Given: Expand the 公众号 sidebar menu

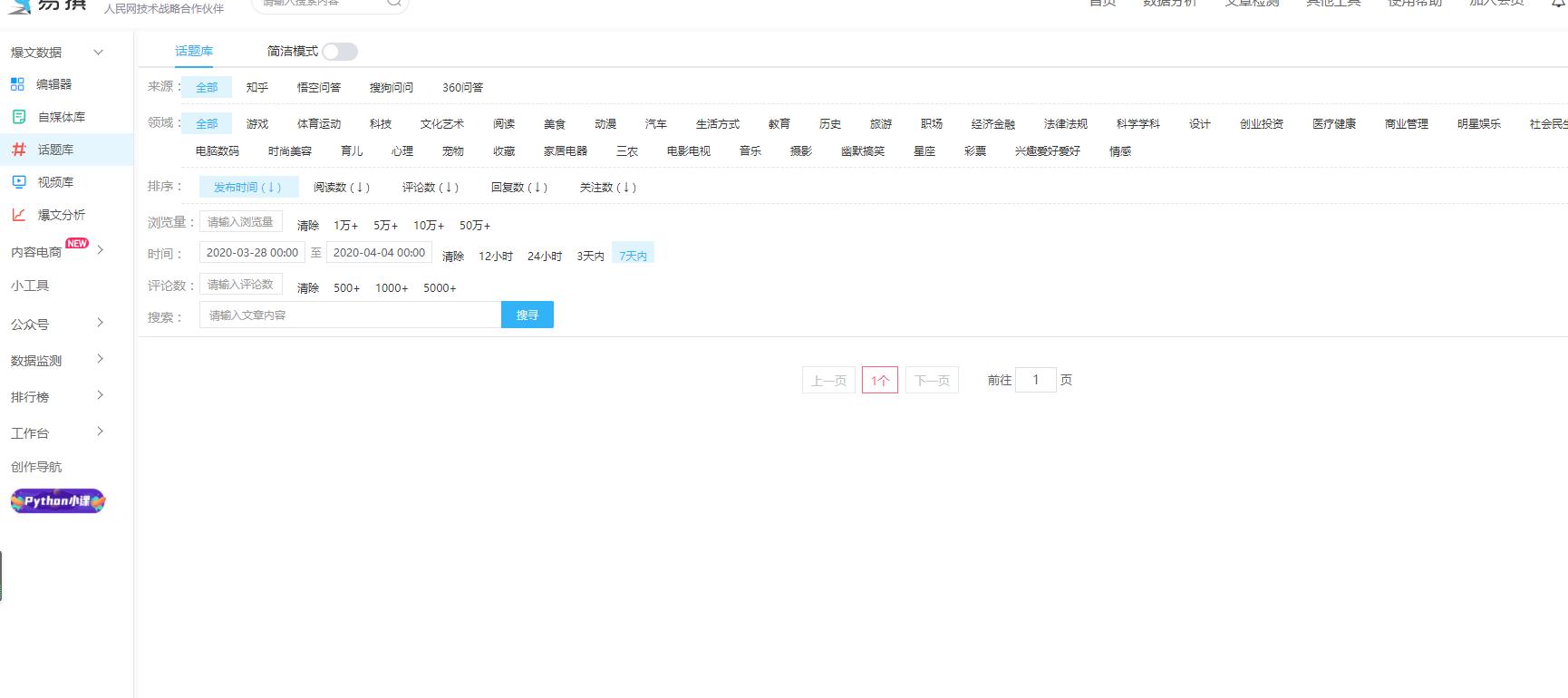Looking at the screenshot, I should (101, 323).
